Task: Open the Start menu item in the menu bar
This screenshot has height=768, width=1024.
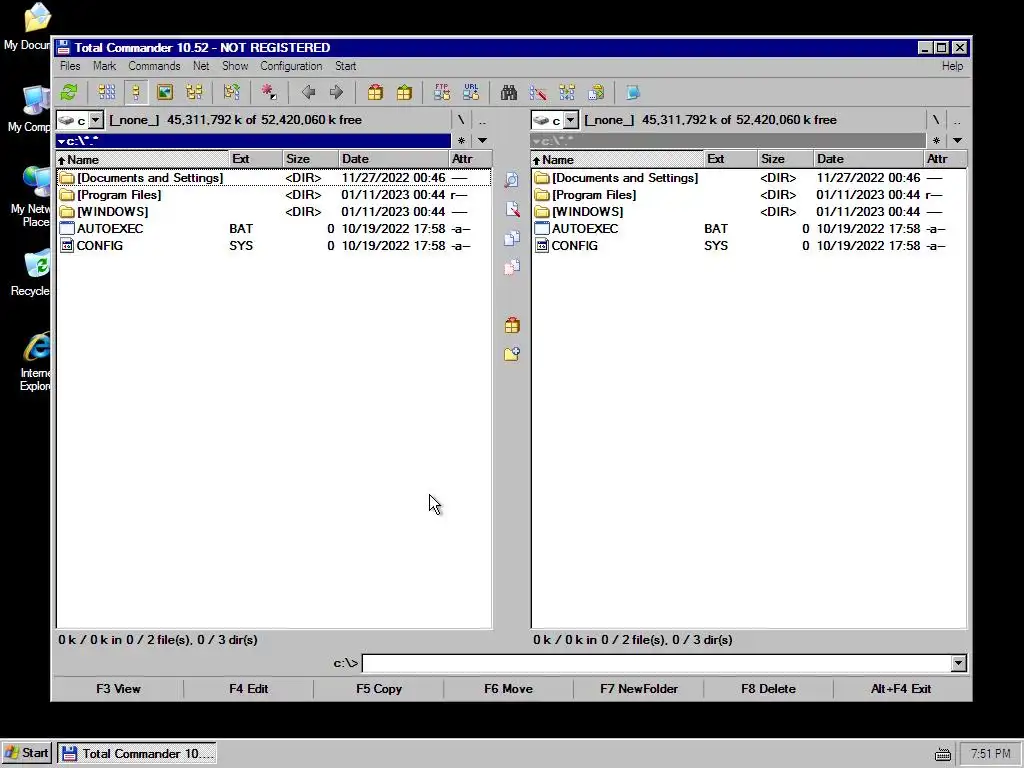Action: [x=345, y=66]
